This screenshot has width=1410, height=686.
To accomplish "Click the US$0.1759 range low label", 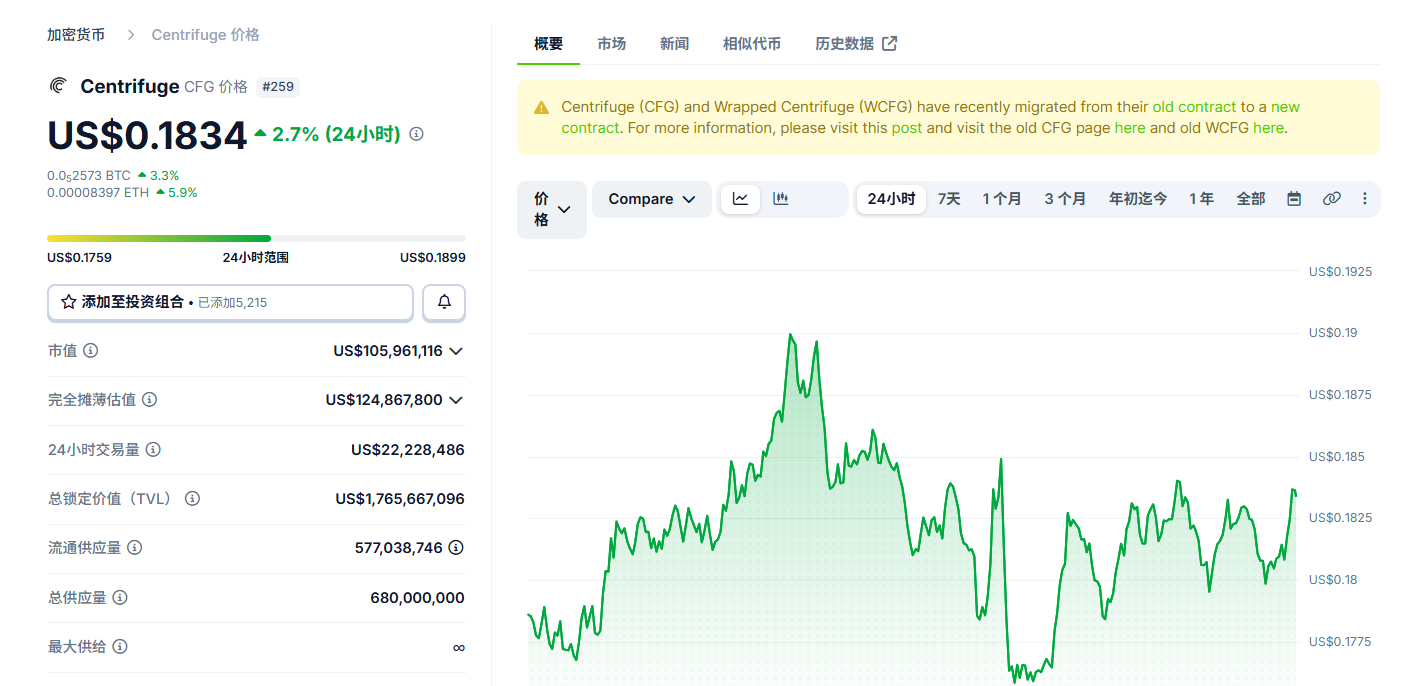I will click(x=79, y=257).
